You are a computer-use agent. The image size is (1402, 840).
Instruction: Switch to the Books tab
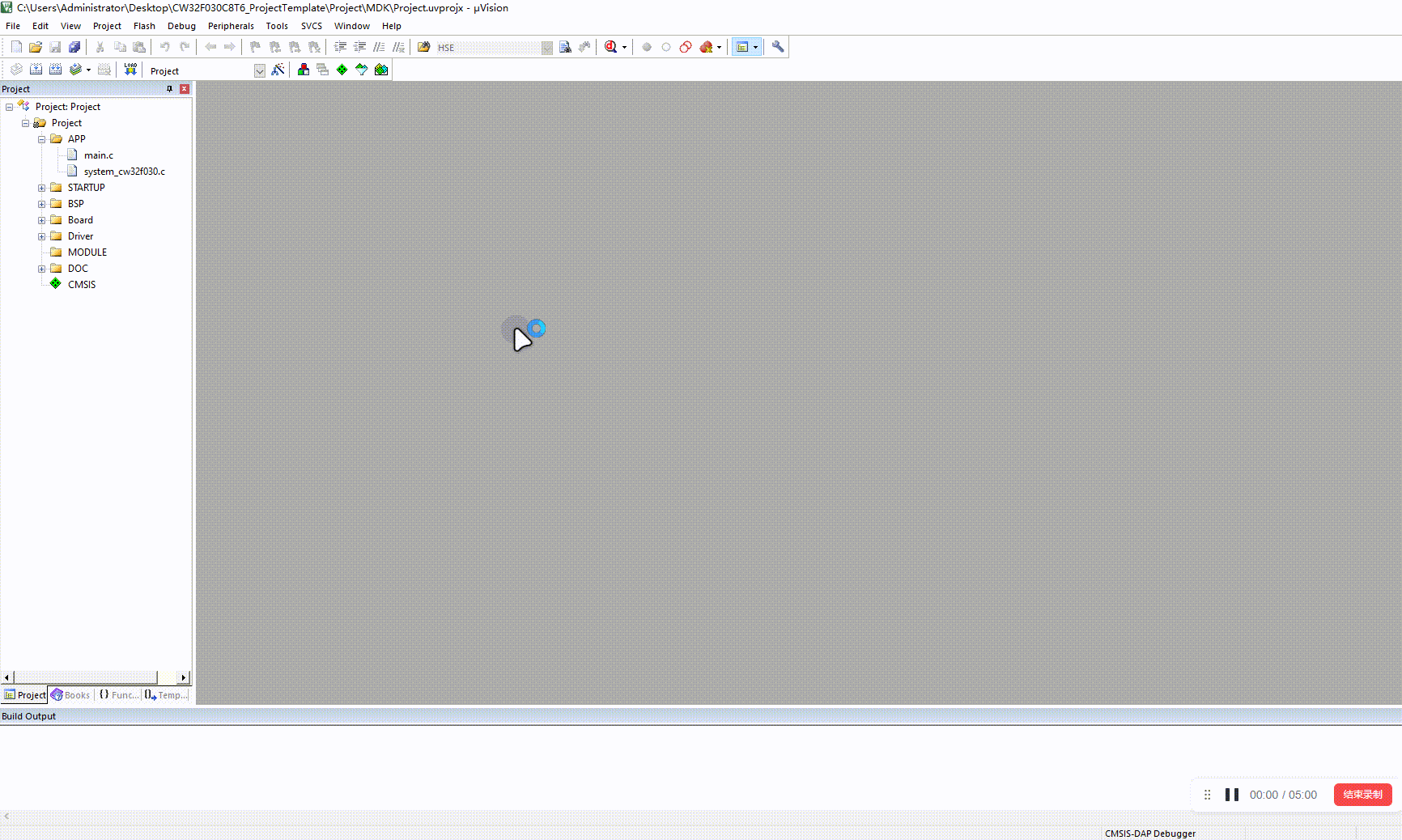click(71, 695)
